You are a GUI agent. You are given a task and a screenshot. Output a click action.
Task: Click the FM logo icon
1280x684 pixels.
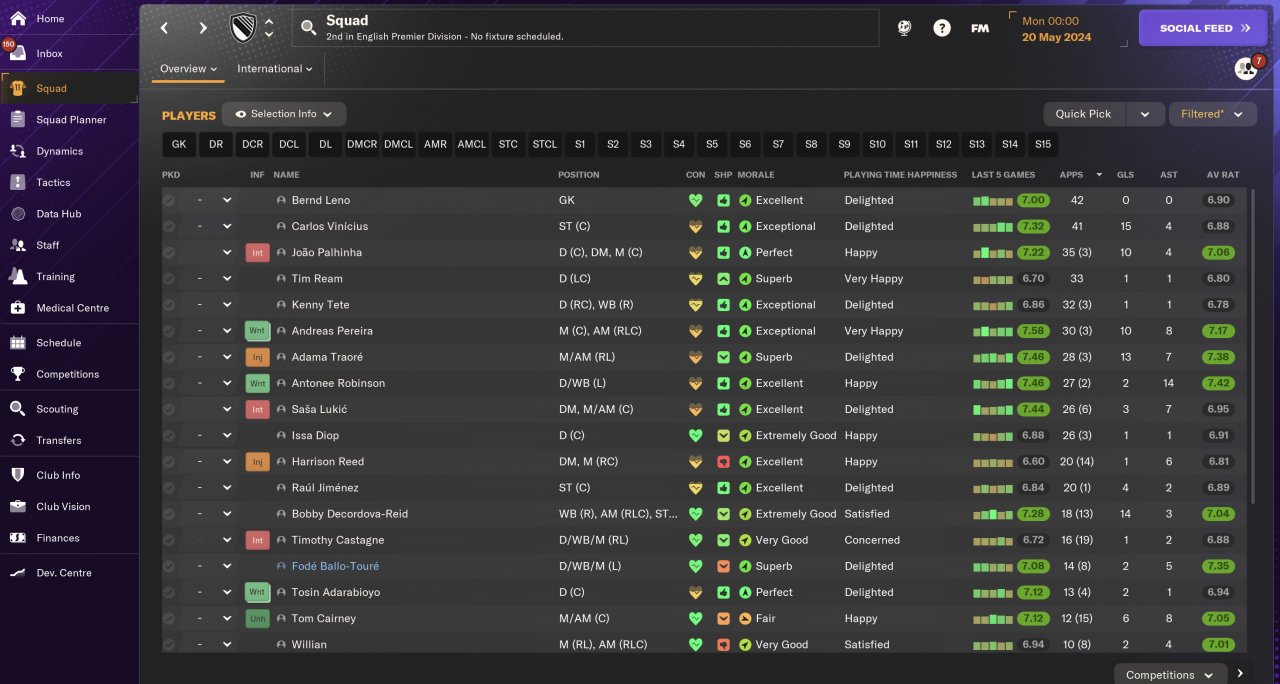point(980,28)
